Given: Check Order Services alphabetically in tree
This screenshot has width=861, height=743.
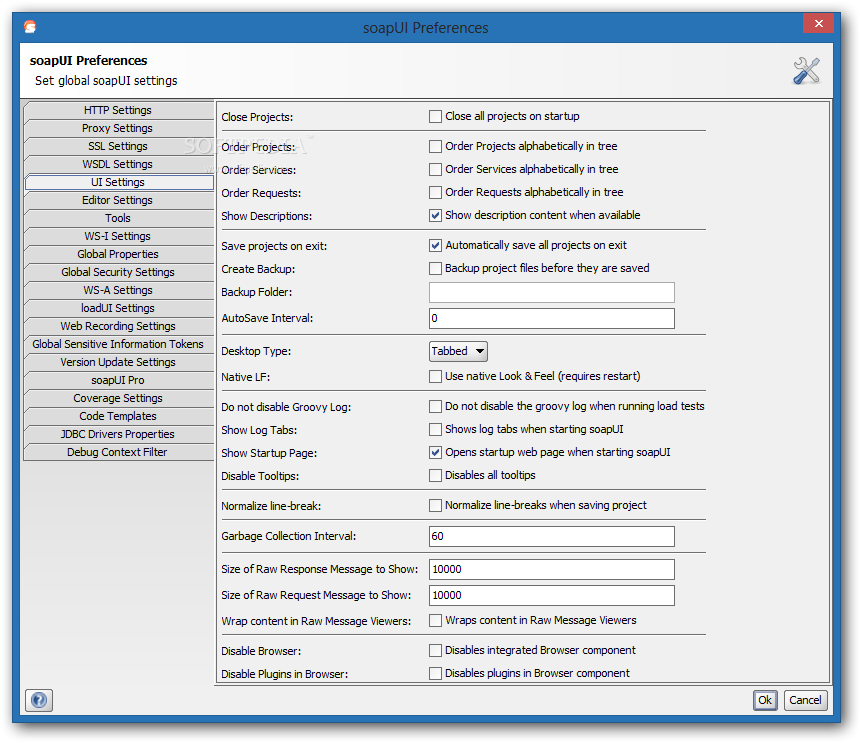Looking at the screenshot, I should [x=435, y=169].
